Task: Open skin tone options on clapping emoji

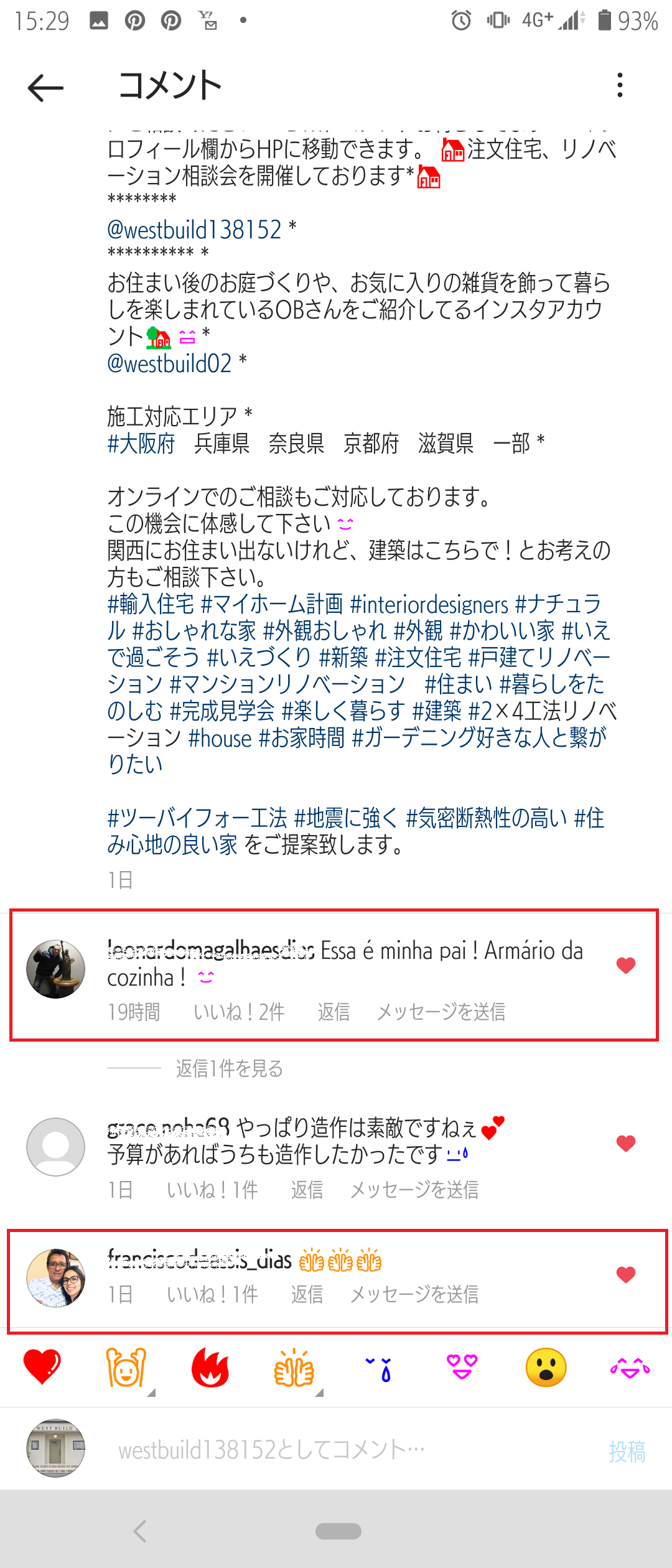Action: (x=319, y=1393)
